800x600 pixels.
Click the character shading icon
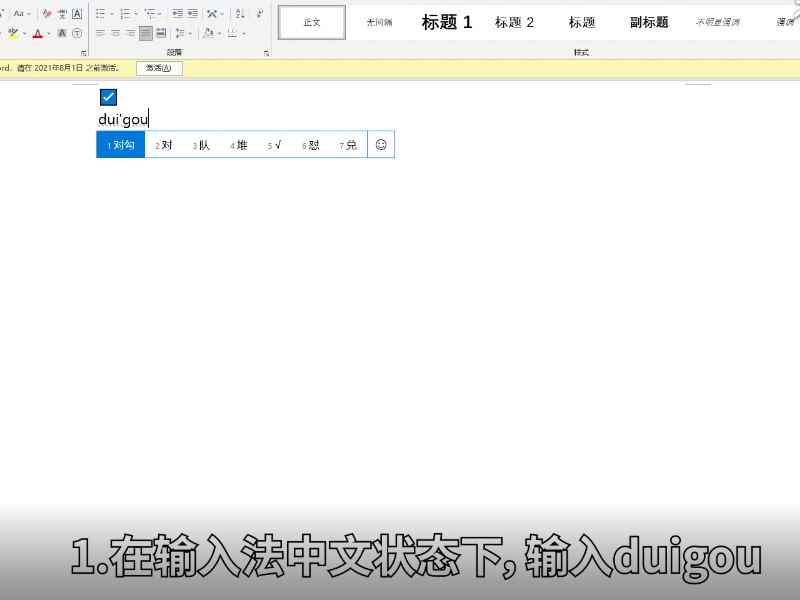tap(62, 34)
